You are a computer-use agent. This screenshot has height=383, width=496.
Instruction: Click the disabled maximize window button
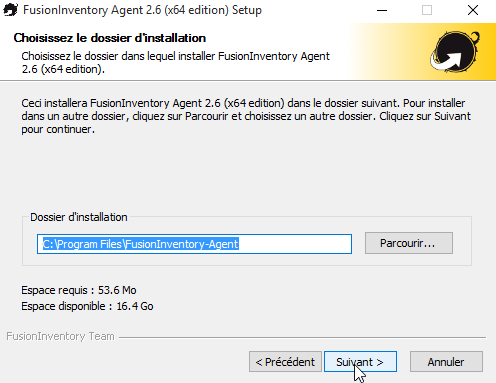[427, 10]
